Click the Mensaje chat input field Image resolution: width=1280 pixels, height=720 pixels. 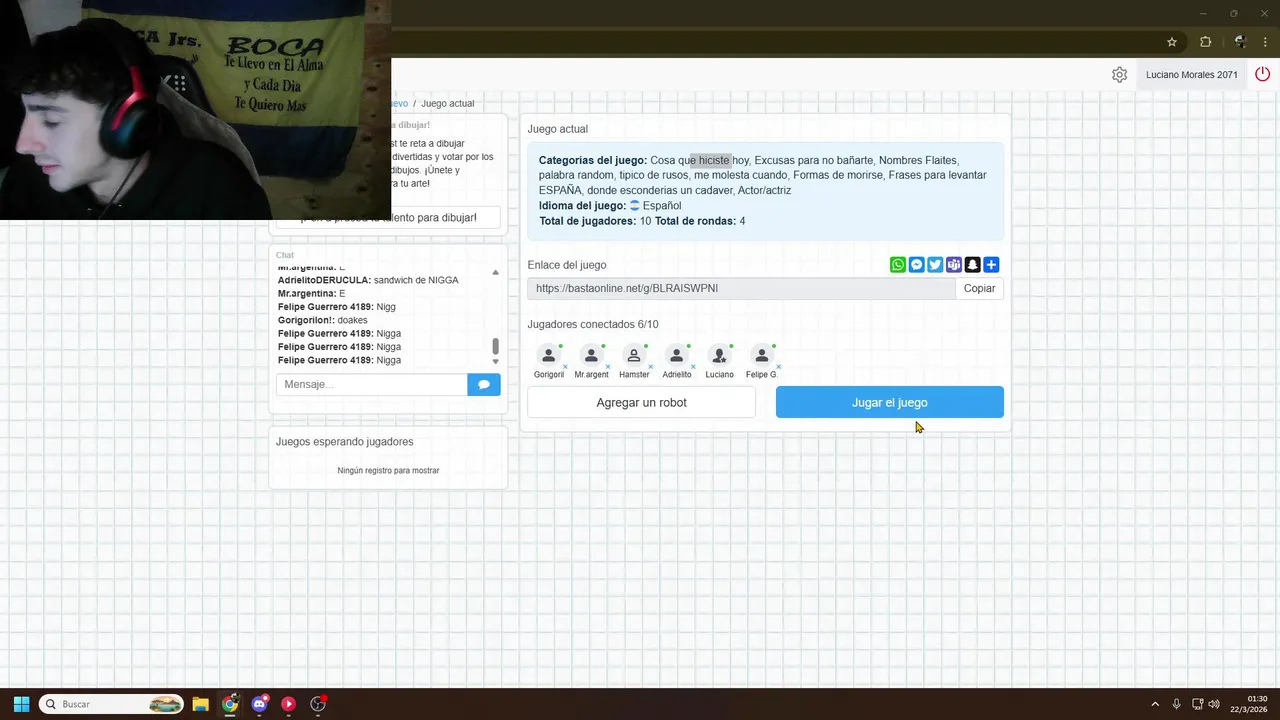point(372,384)
